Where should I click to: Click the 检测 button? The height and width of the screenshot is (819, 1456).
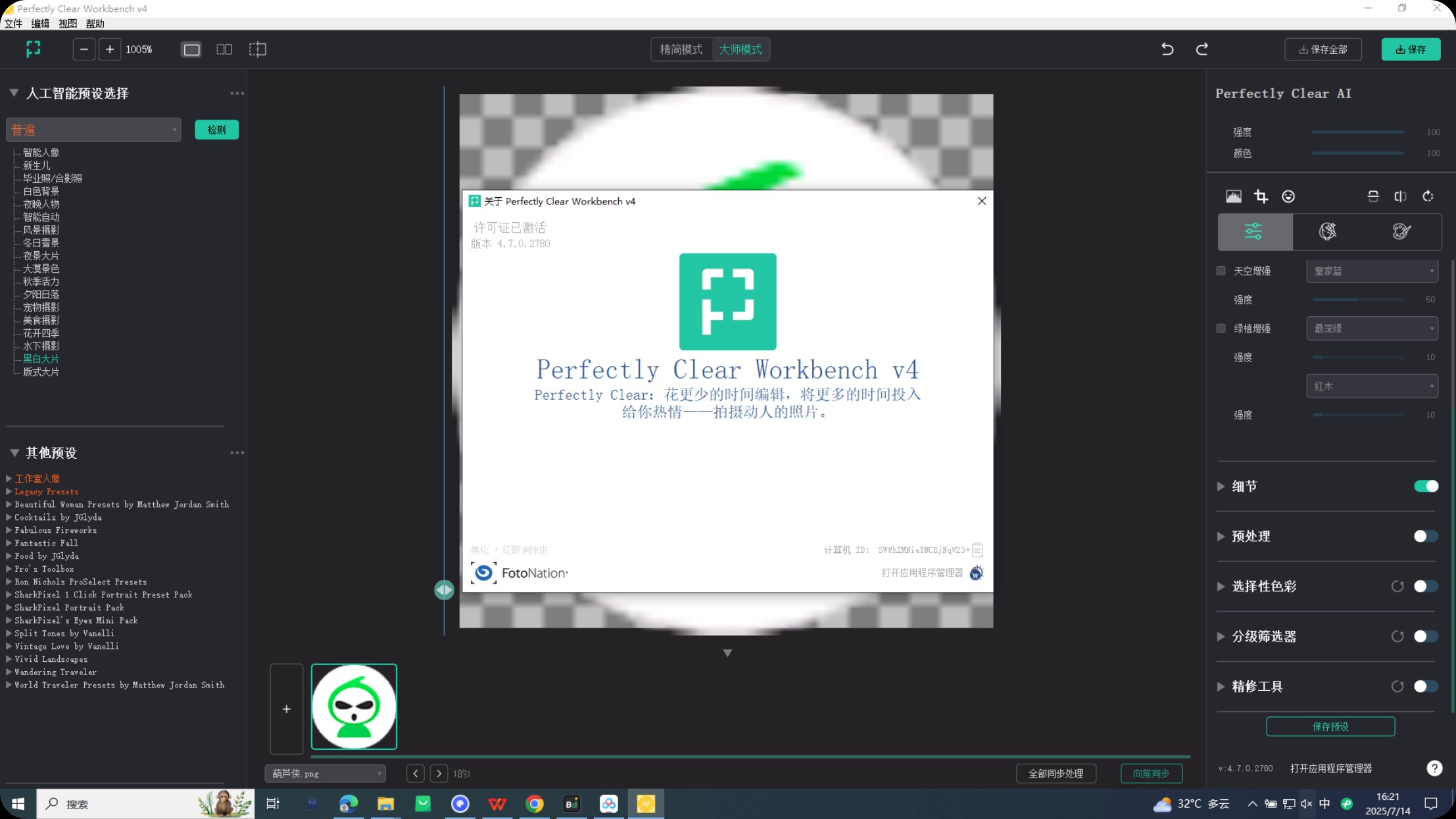click(x=216, y=130)
